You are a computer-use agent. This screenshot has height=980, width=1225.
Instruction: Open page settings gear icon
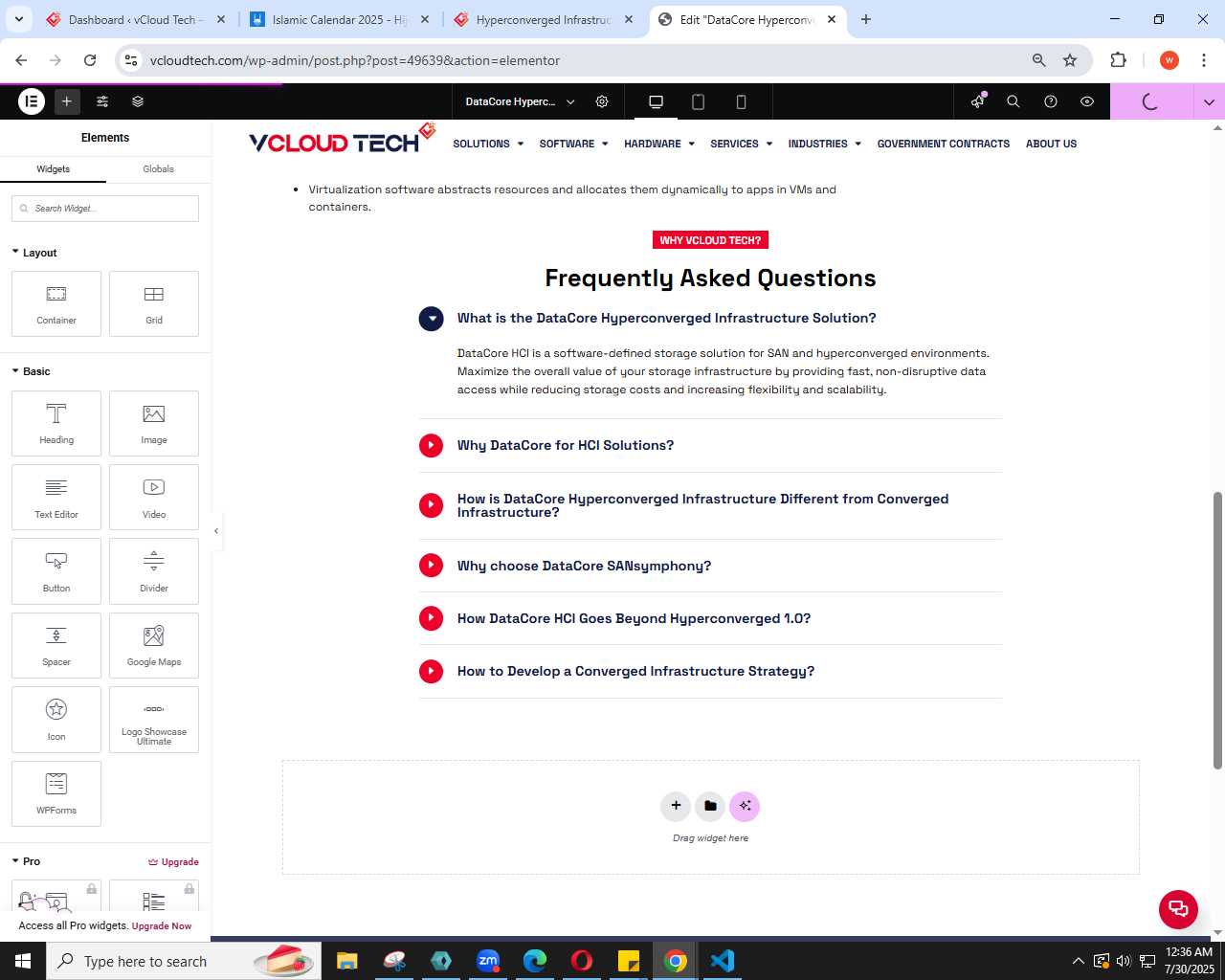(x=602, y=101)
